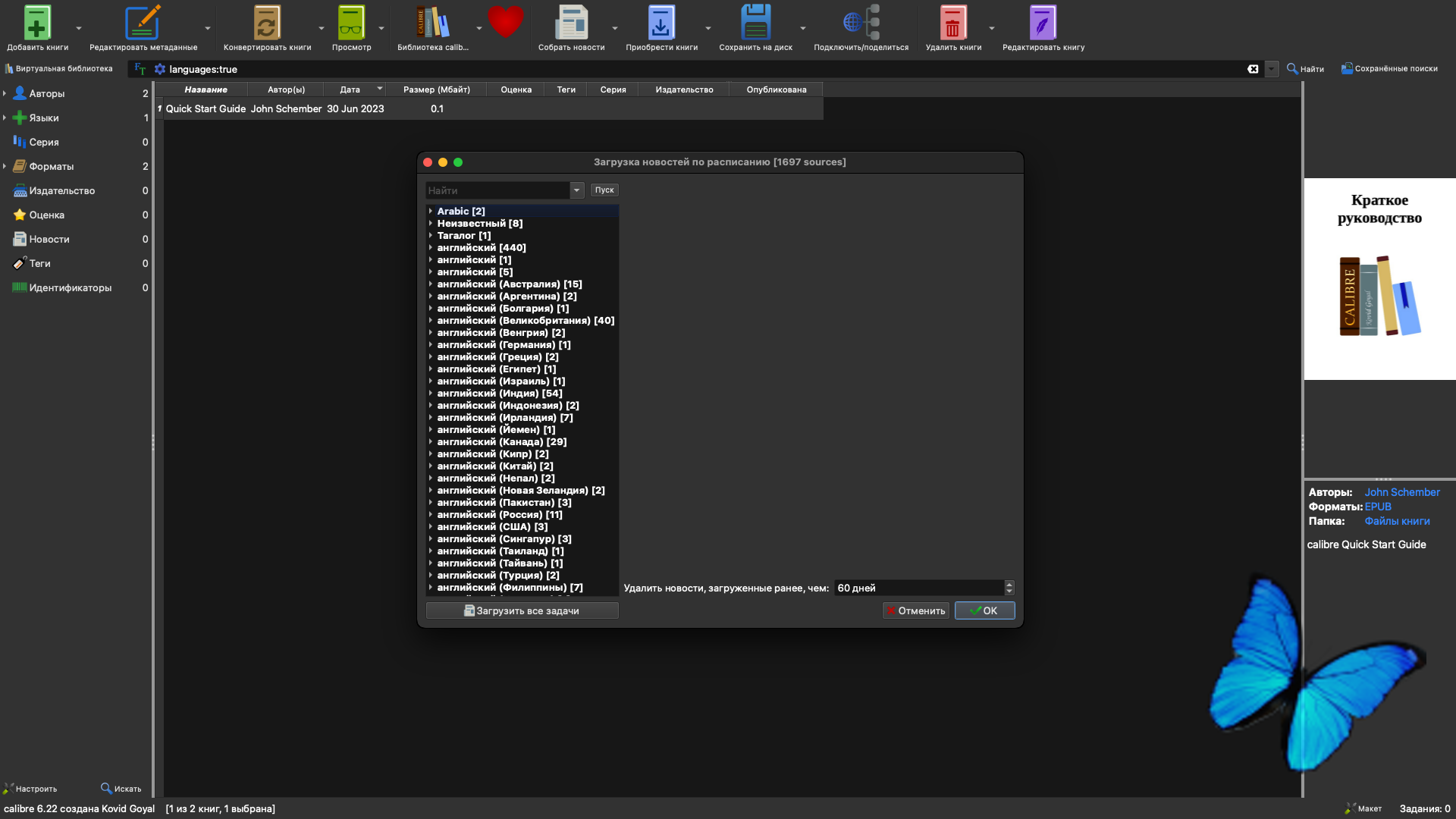The width and height of the screenshot is (1456, 819).
Task: Click Save to disk icon
Action: pyautogui.click(x=755, y=23)
